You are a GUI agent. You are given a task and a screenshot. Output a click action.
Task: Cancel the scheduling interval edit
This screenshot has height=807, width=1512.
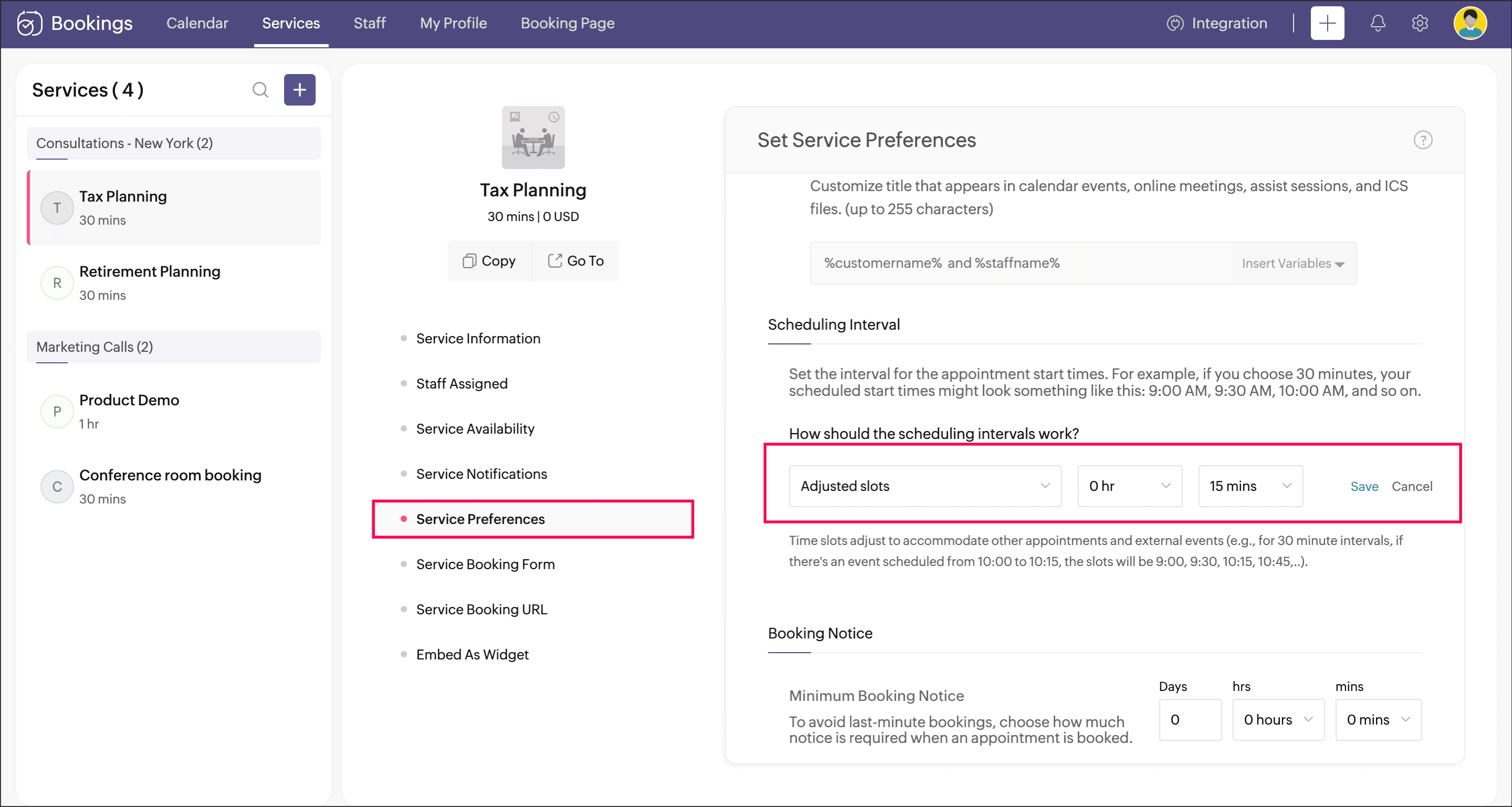coord(1412,487)
